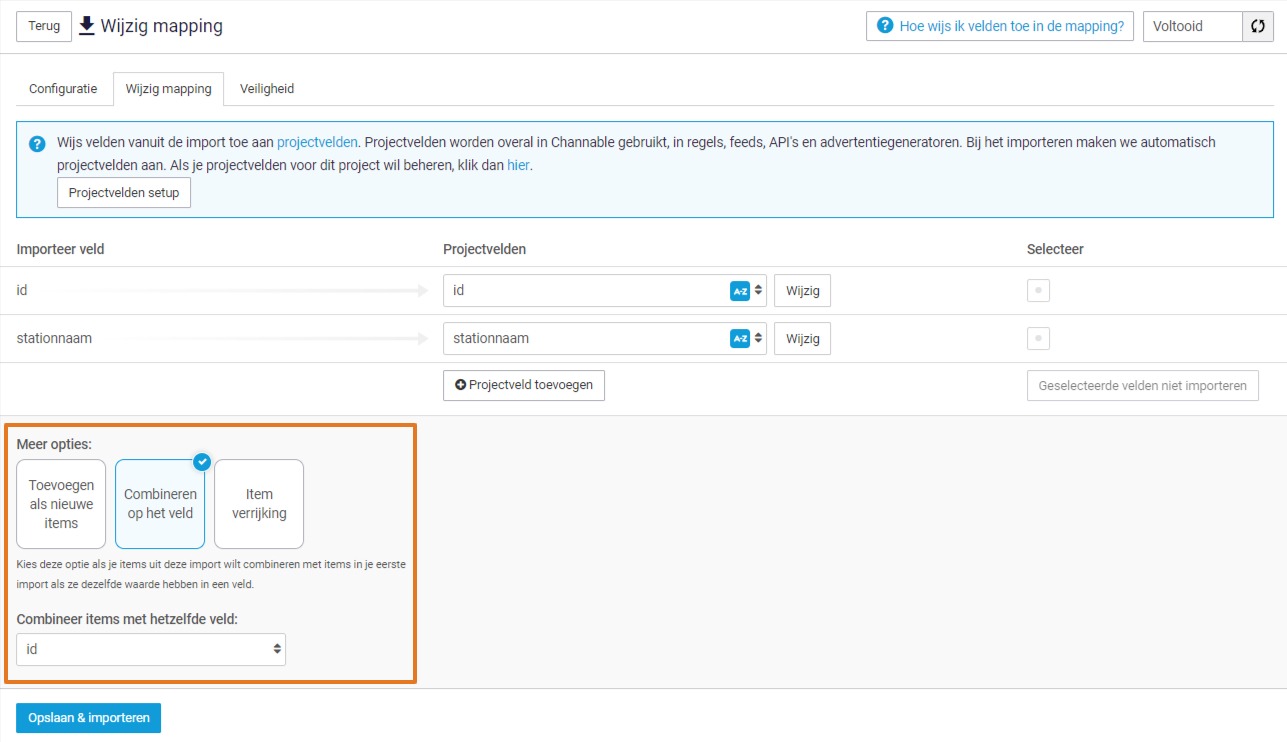1287x742 pixels.
Task: Click 'Opslaan & importeren' button
Action: click(x=89, y=718)
